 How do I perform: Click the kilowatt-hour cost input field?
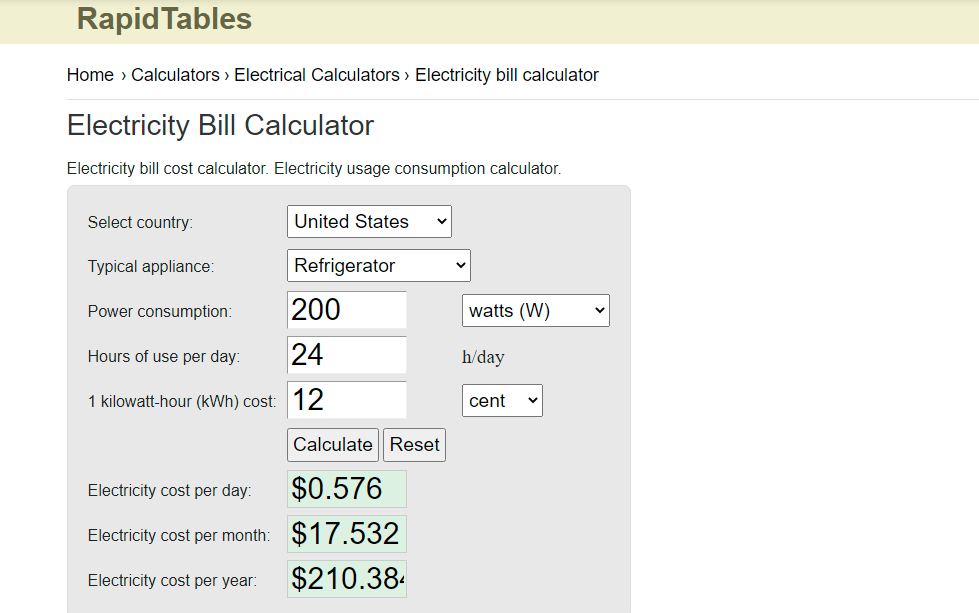point(346,400)
